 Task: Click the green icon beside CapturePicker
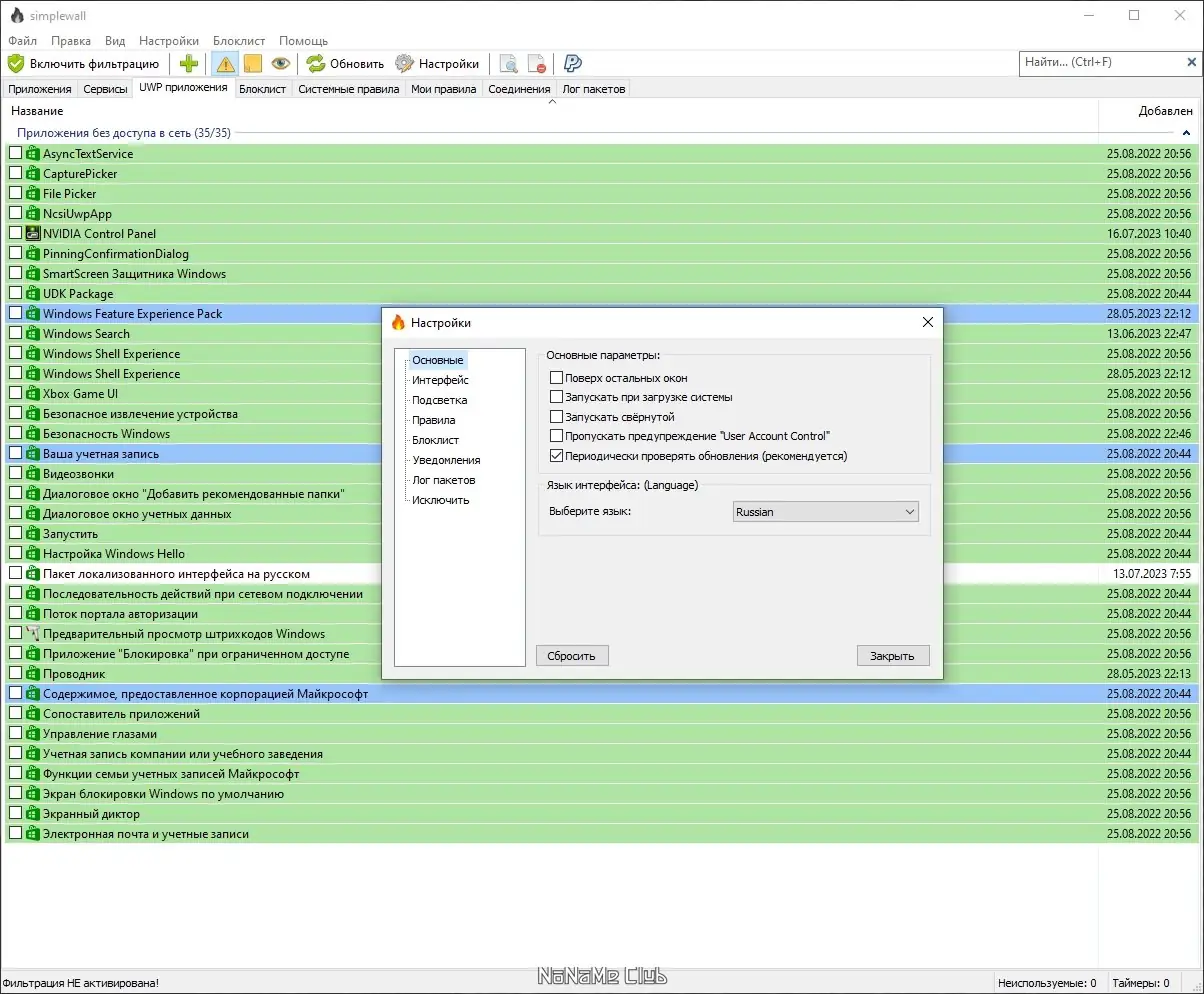click(32, 173)
